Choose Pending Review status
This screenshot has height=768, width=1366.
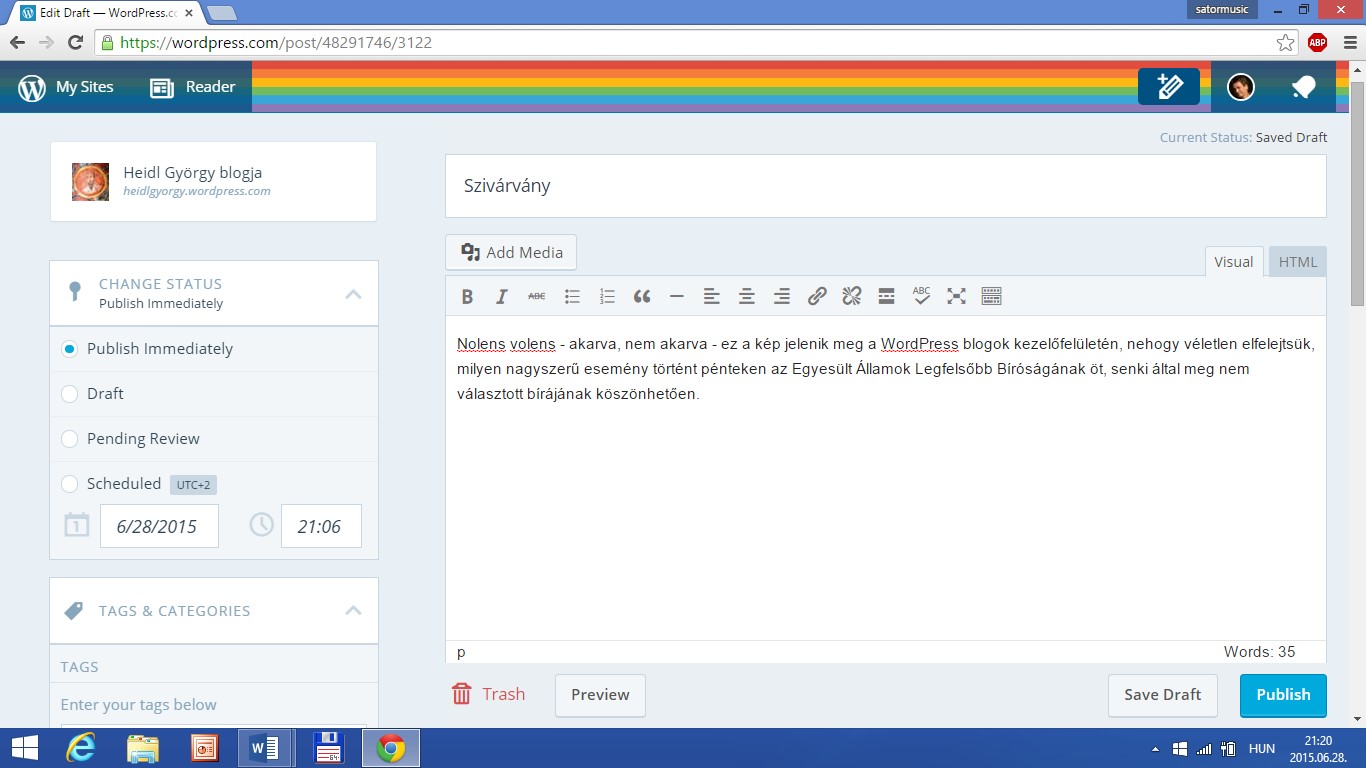[70, 439]
